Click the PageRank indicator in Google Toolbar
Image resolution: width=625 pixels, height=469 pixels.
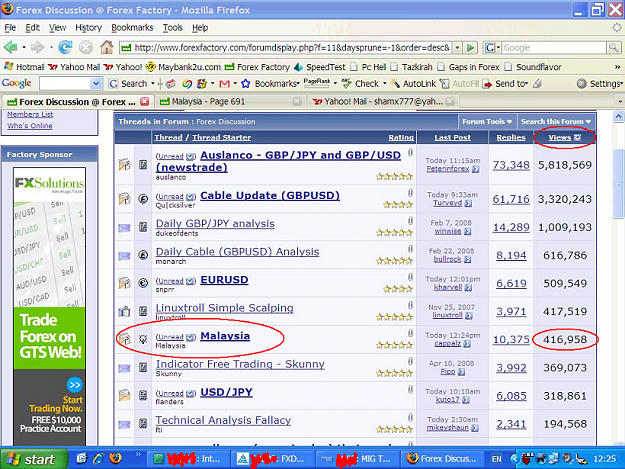317,82
